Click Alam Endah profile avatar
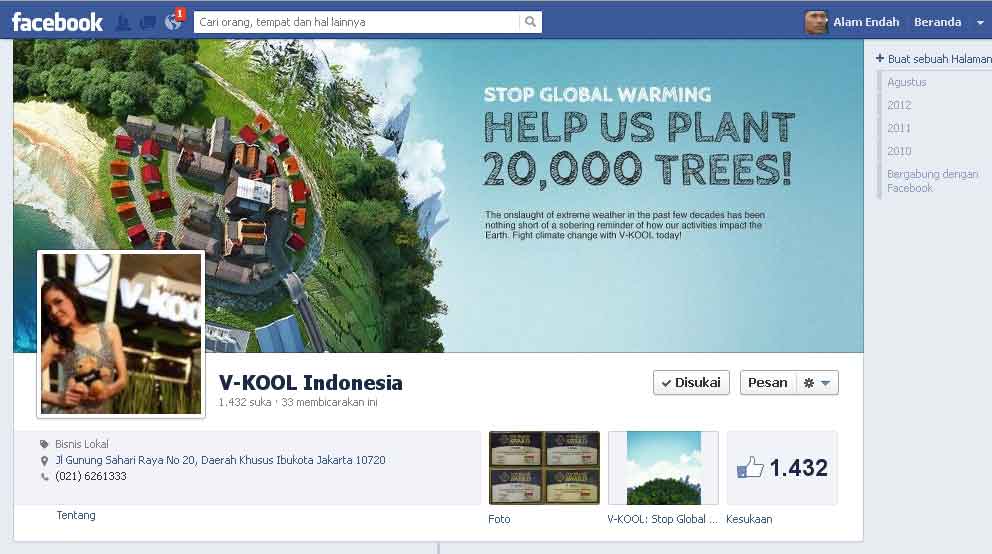This screenshot has height=554, width=992. coord(816,22)
